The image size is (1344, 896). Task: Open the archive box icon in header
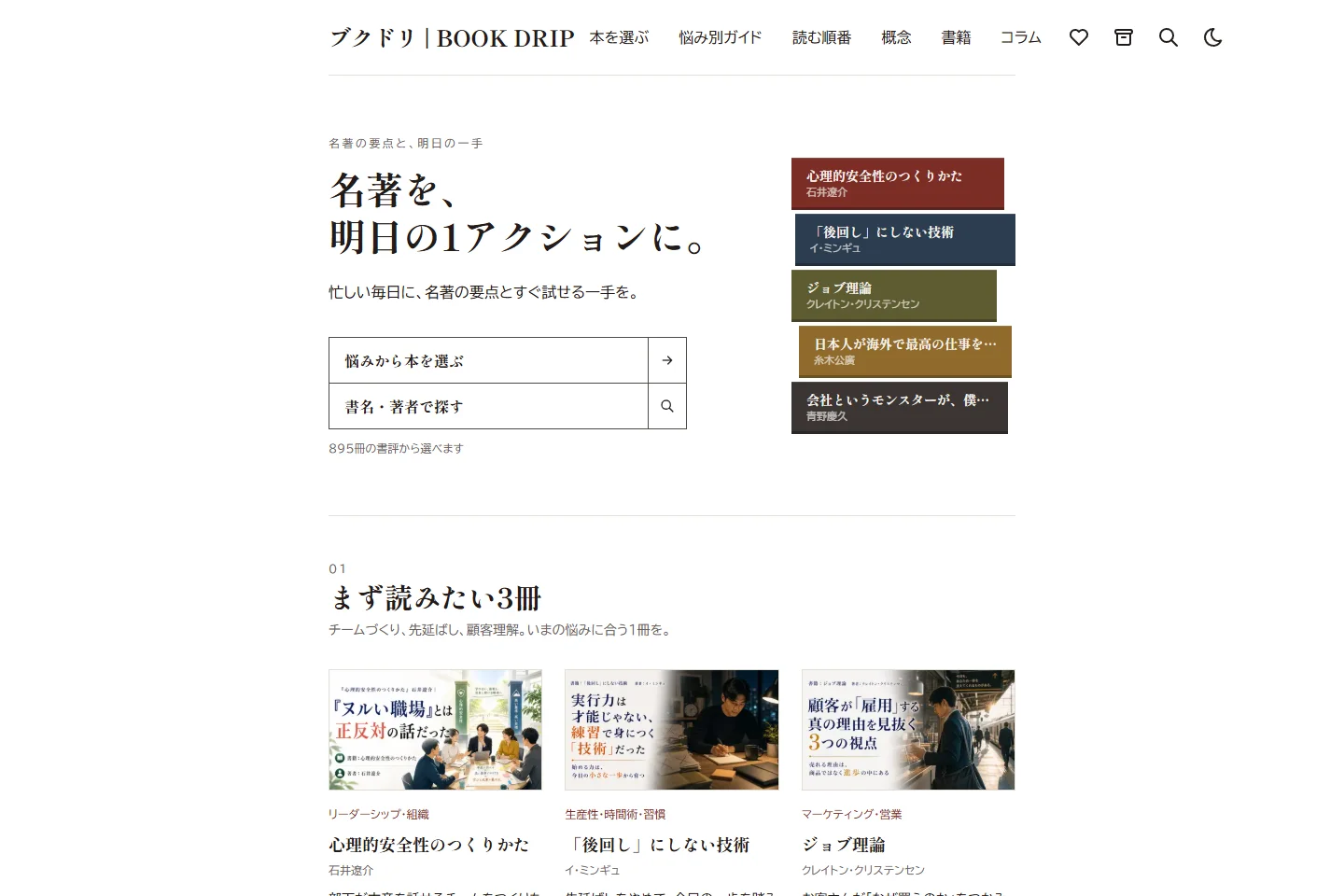[1124, 37]
